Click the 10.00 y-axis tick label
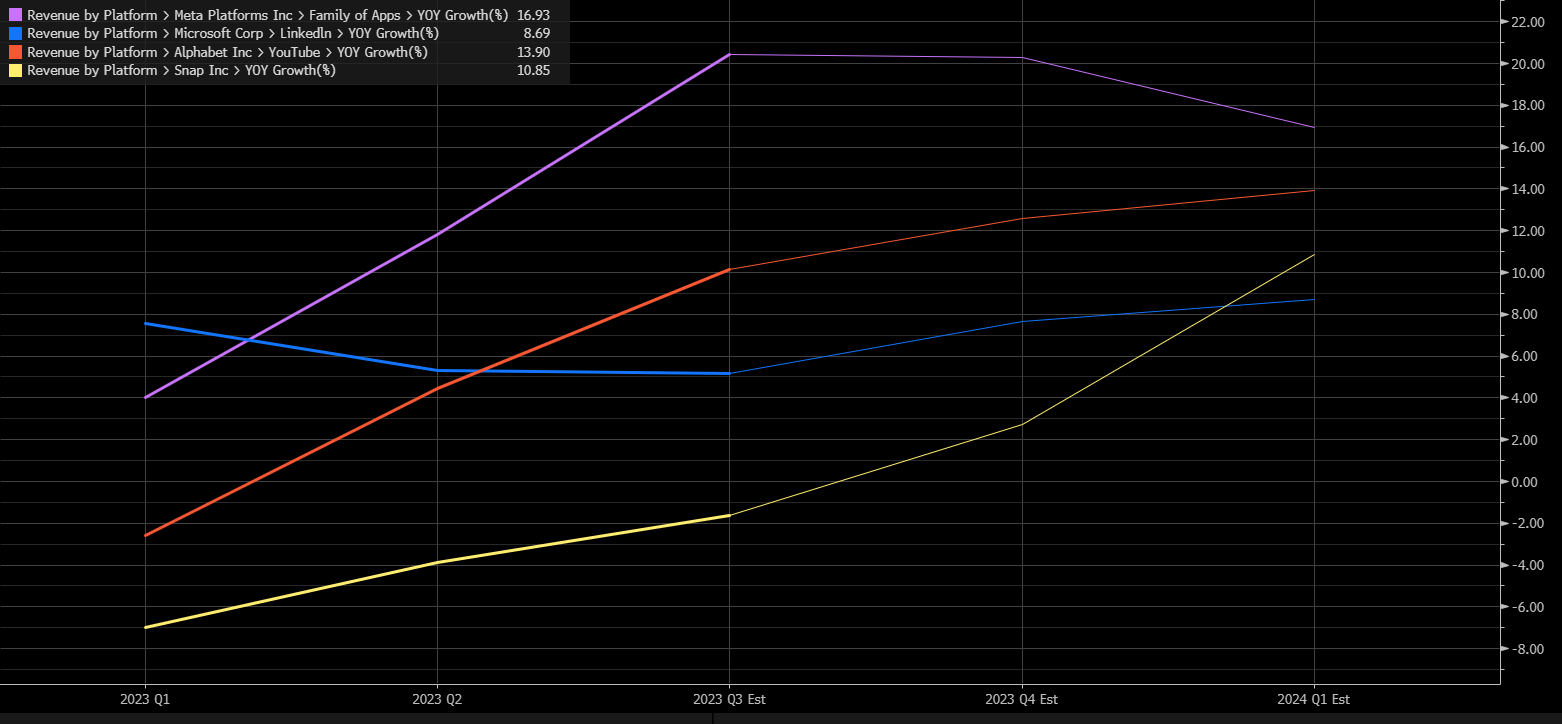Screen dimensions: 1562x724 click(1527, 273)
